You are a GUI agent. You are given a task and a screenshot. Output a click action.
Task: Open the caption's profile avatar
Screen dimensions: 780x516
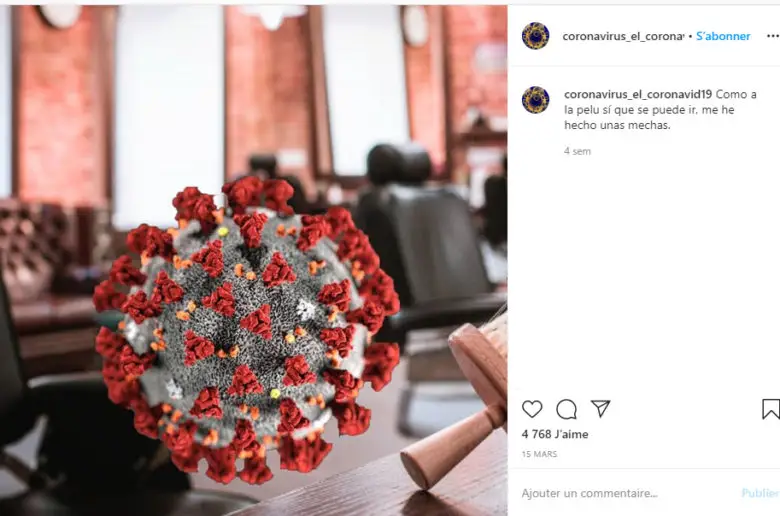click(535, 100)
